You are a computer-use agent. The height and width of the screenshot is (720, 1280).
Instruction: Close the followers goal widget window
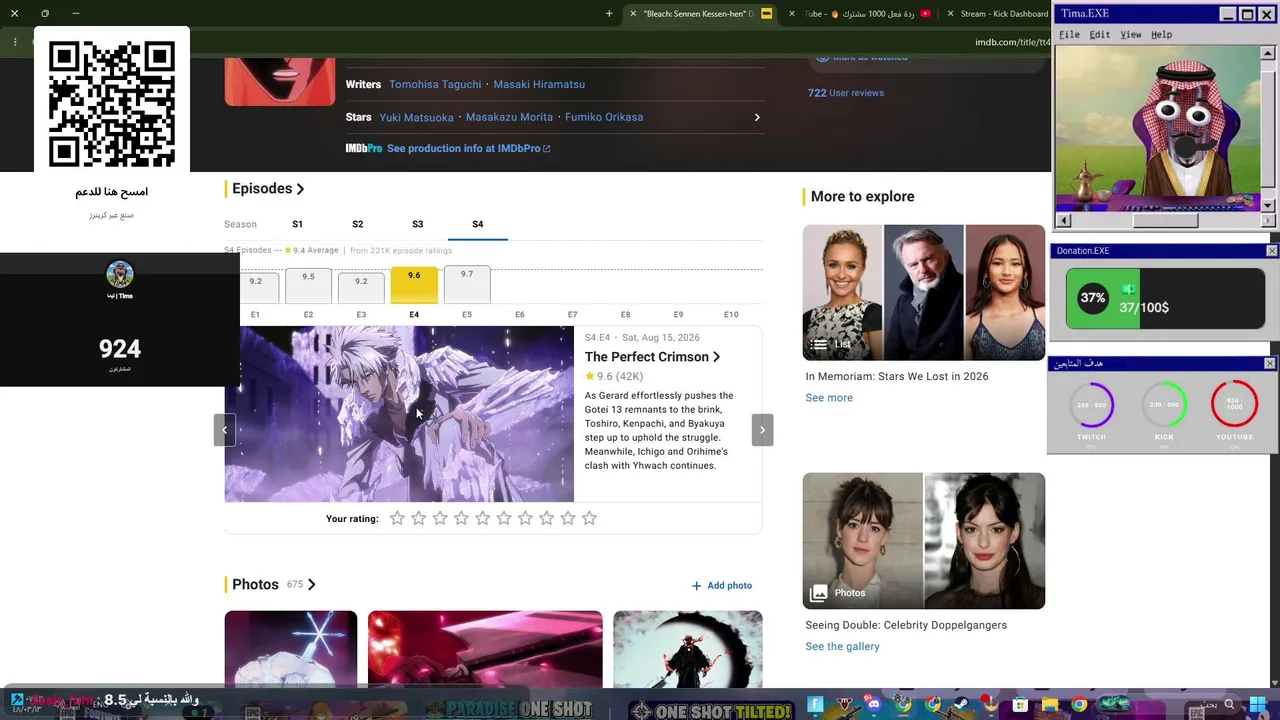(x=1270, y=364)
